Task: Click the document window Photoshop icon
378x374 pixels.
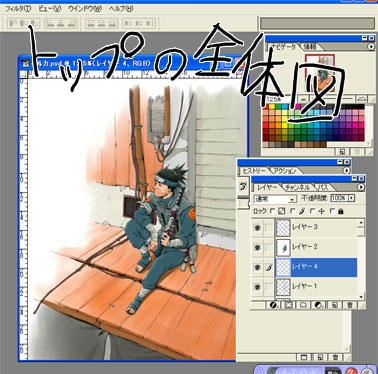Action: pos(24,63)
